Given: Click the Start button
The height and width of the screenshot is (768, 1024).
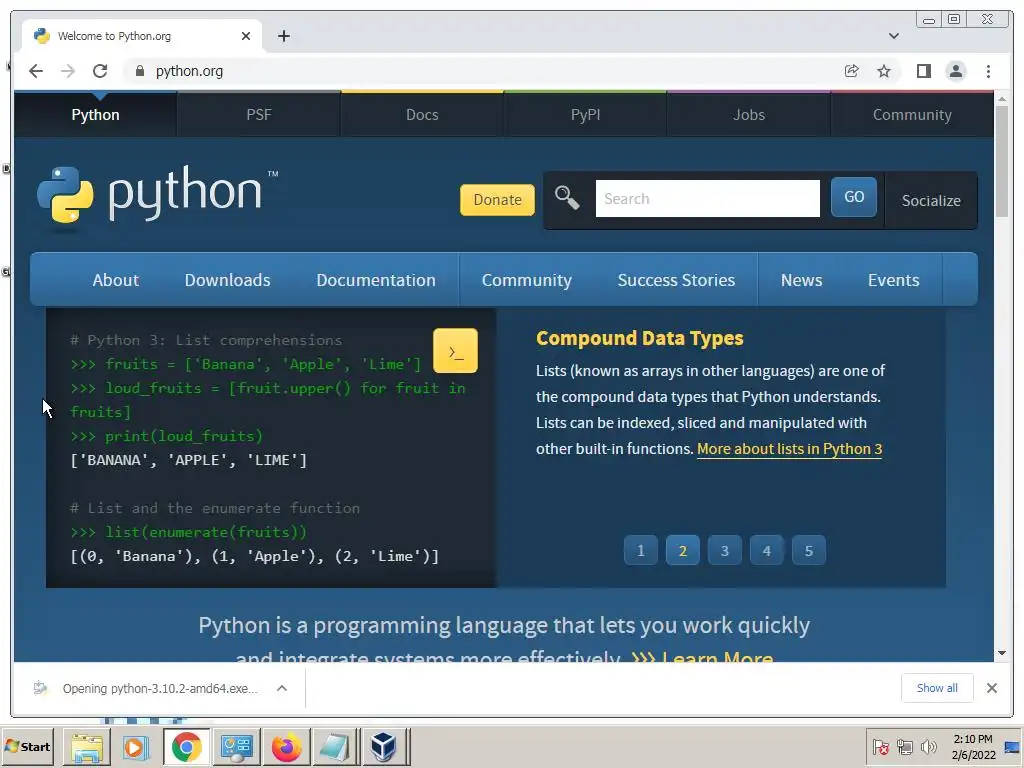Looking at the screenshot, I should 27,746.
